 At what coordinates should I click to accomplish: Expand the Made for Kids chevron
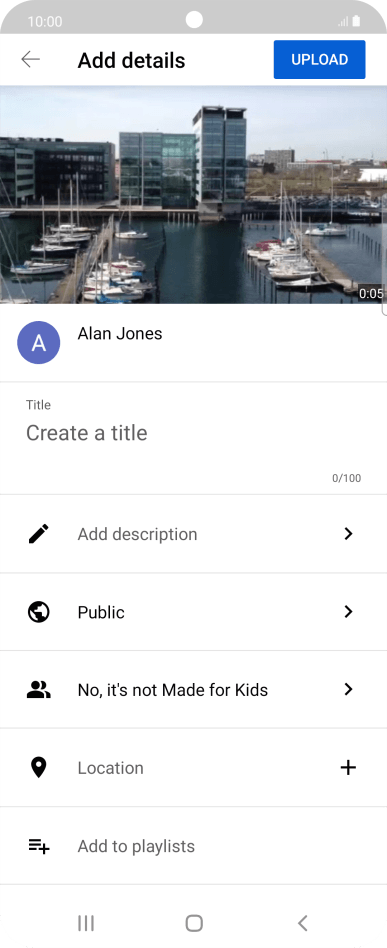[348, 690]
